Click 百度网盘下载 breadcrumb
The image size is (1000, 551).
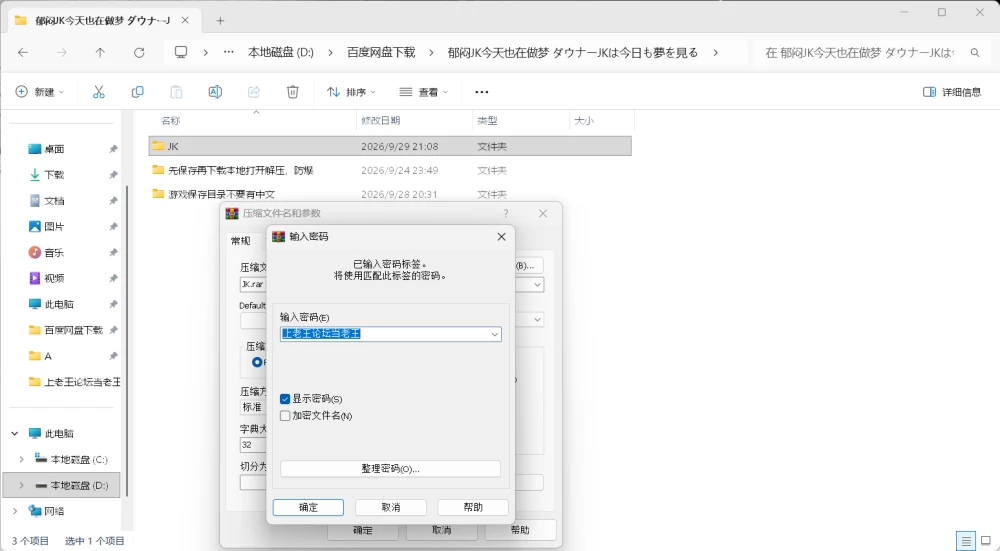[x=381, y=52]
